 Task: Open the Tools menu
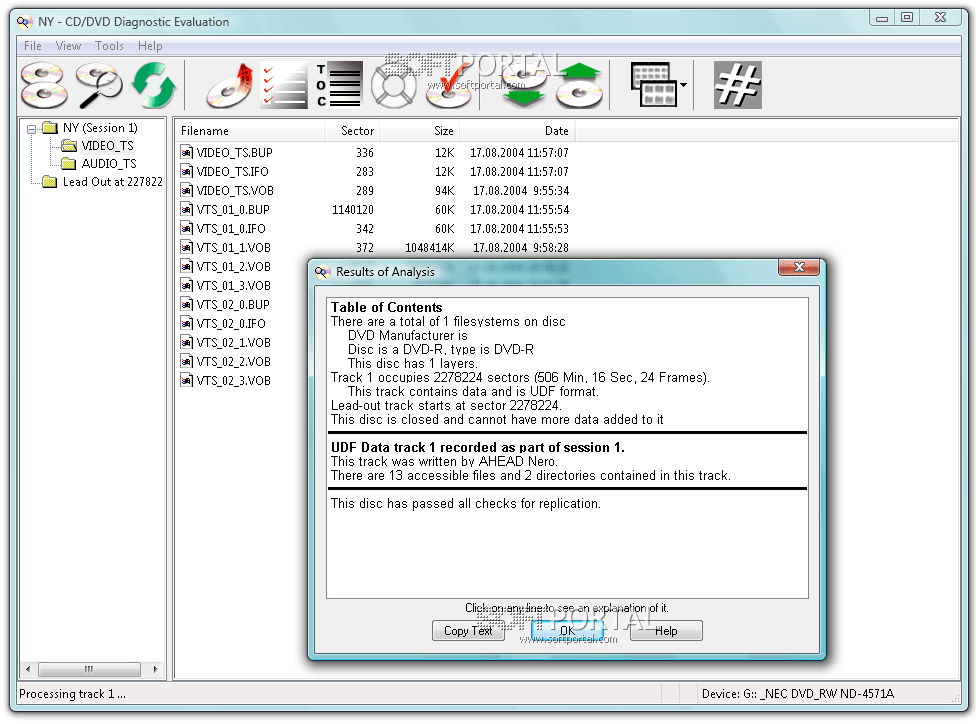pos(110,45)
